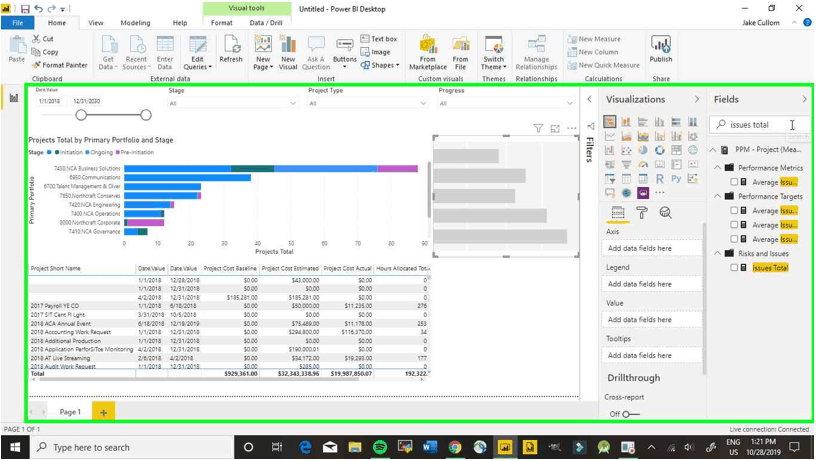Pick the purple PowerApps visual
816x461 pixels.
click(643, 193)
